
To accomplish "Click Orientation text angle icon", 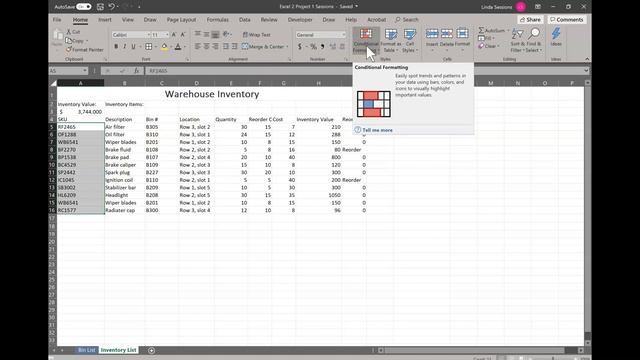I will (226, 34).
